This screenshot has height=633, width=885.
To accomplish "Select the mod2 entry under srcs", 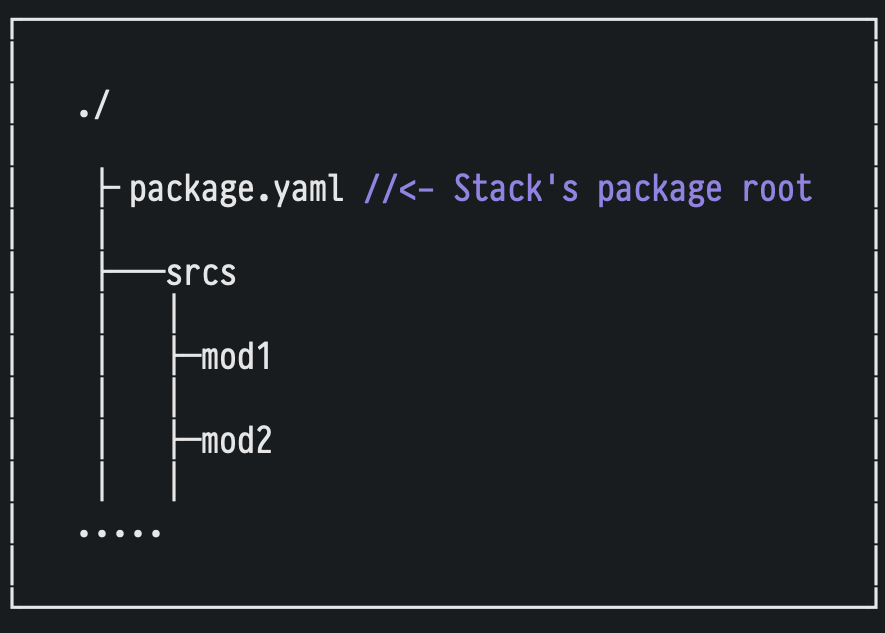I will tap(236, 441).
